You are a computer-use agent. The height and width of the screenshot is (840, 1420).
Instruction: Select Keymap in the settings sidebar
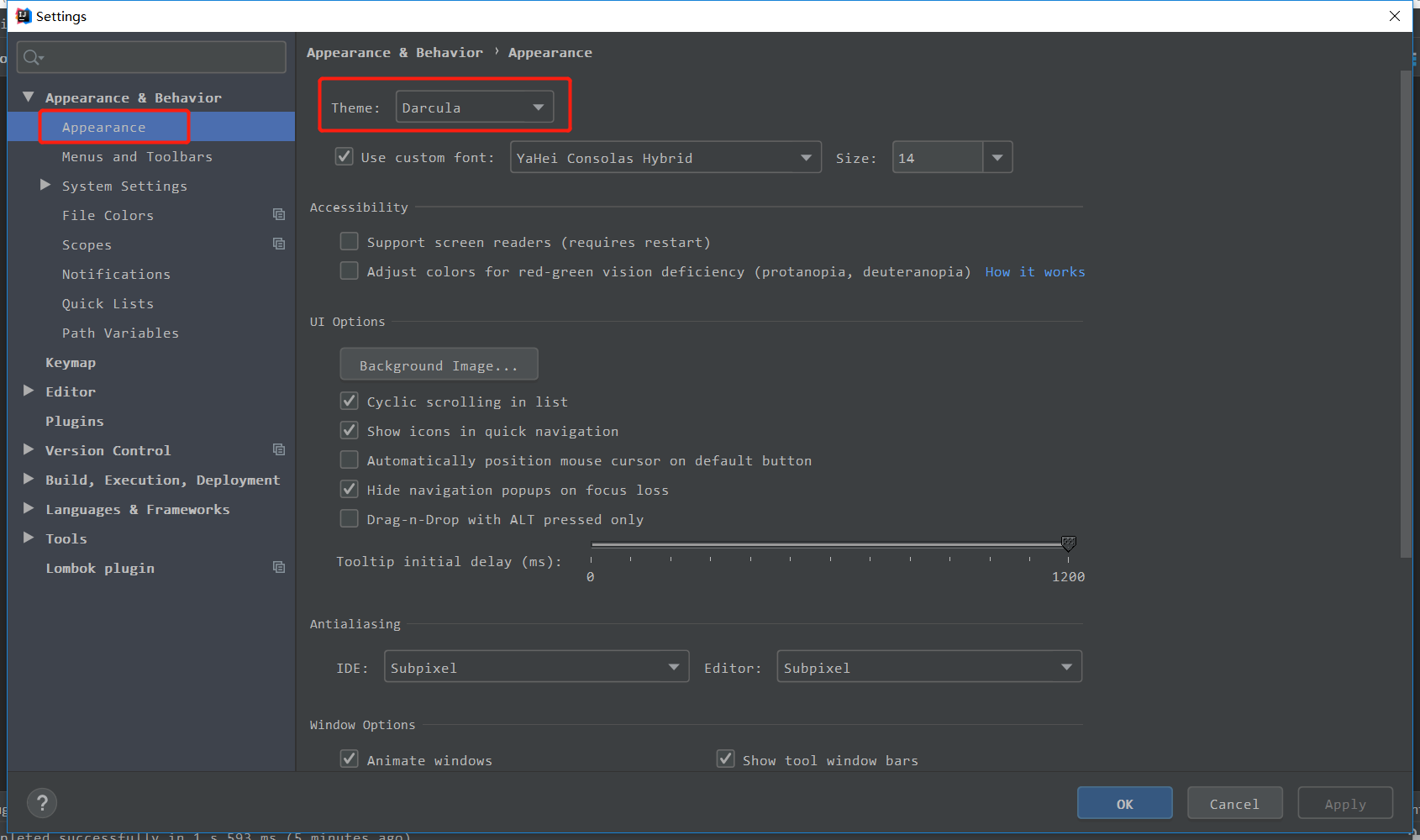(x=71, y=361)
